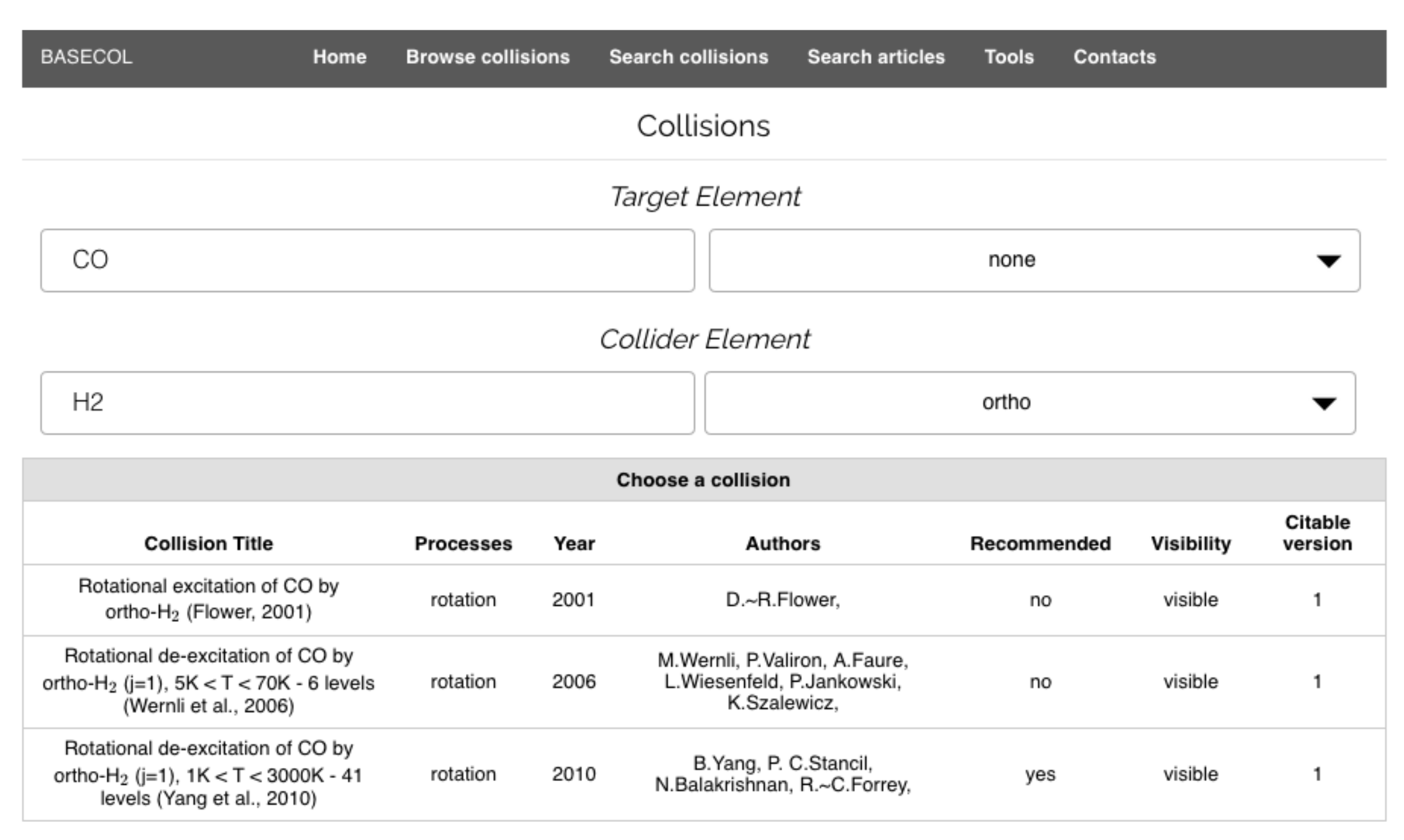Expand the target symmetry dropdown showing none
This screenshot has width=1404, height=840.
[1012, 260]
